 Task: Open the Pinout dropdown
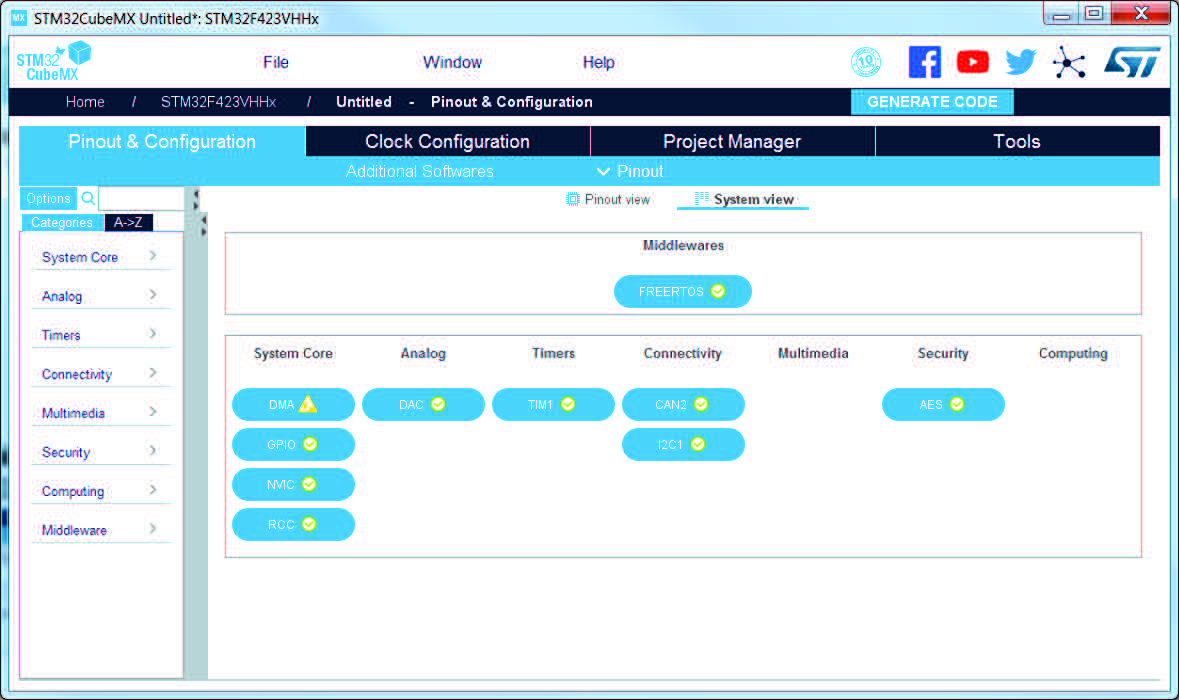(630, 171)
